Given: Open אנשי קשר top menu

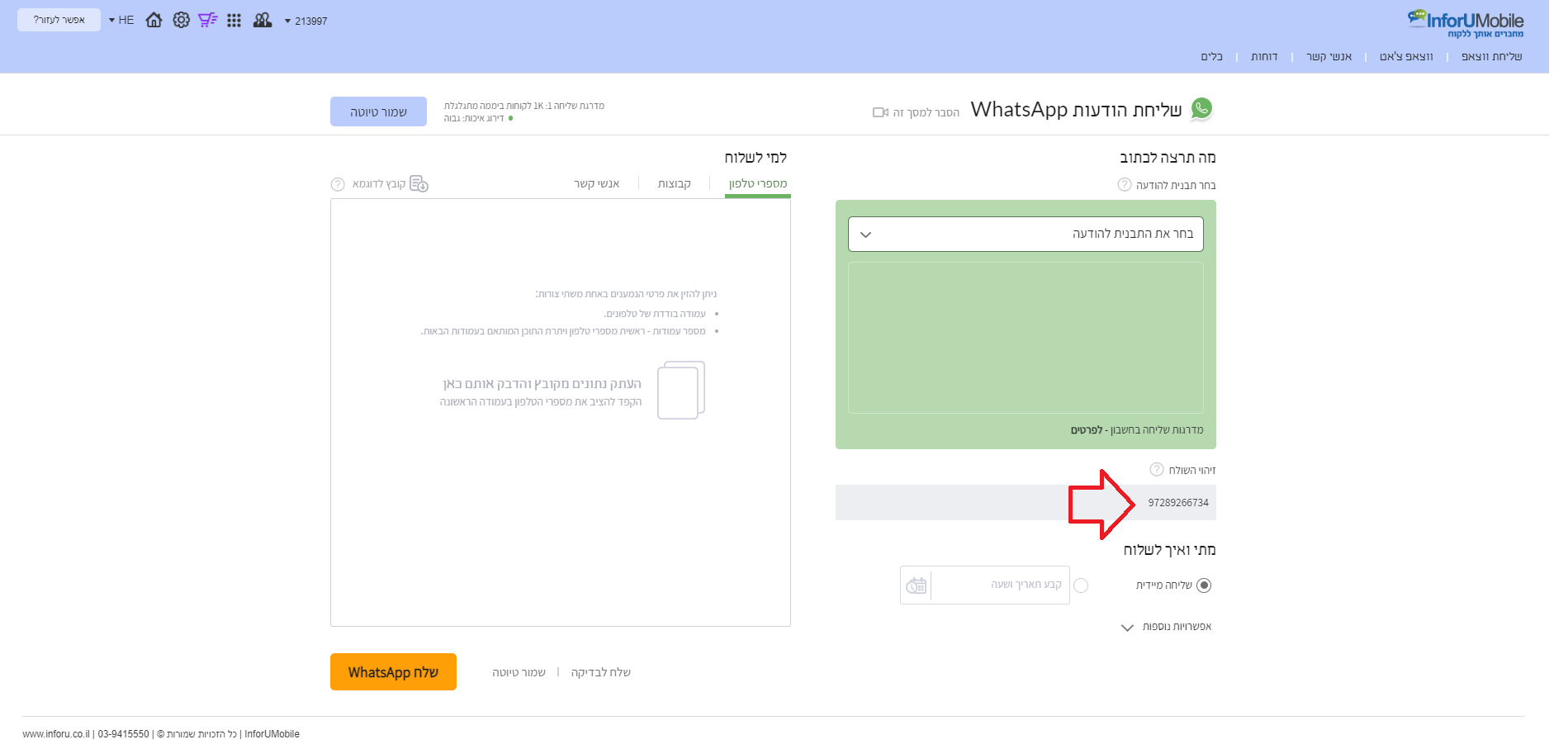Looking at the screenshot, I should 1329,56.
